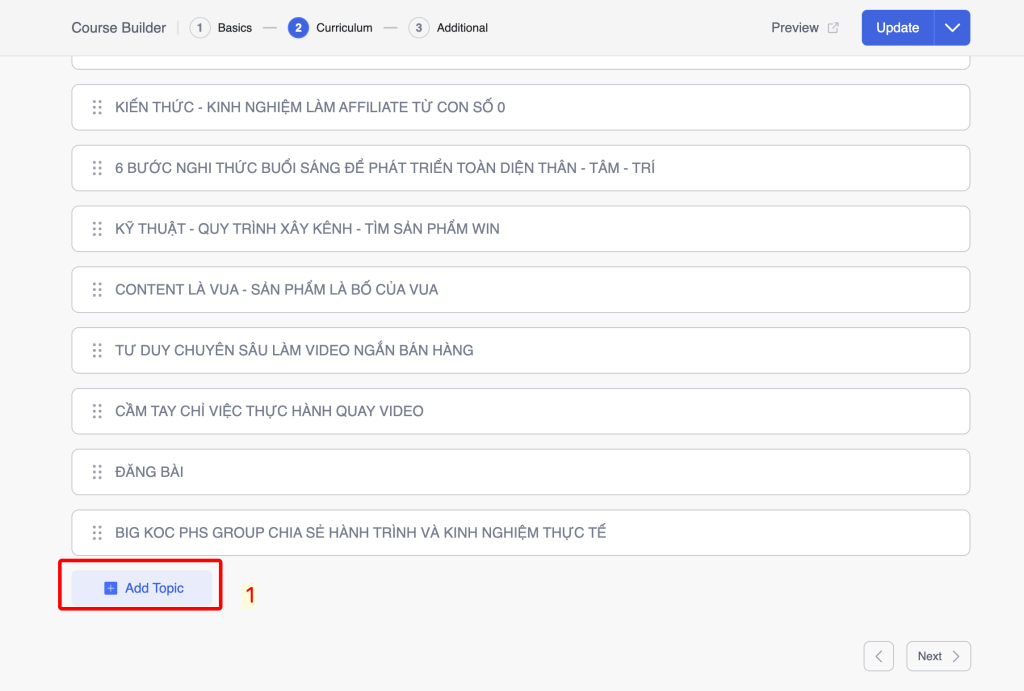Click the previous step arrow button
Image resolution: width=1024 pixels, height=691 pixels.
[x=878, y=656]
